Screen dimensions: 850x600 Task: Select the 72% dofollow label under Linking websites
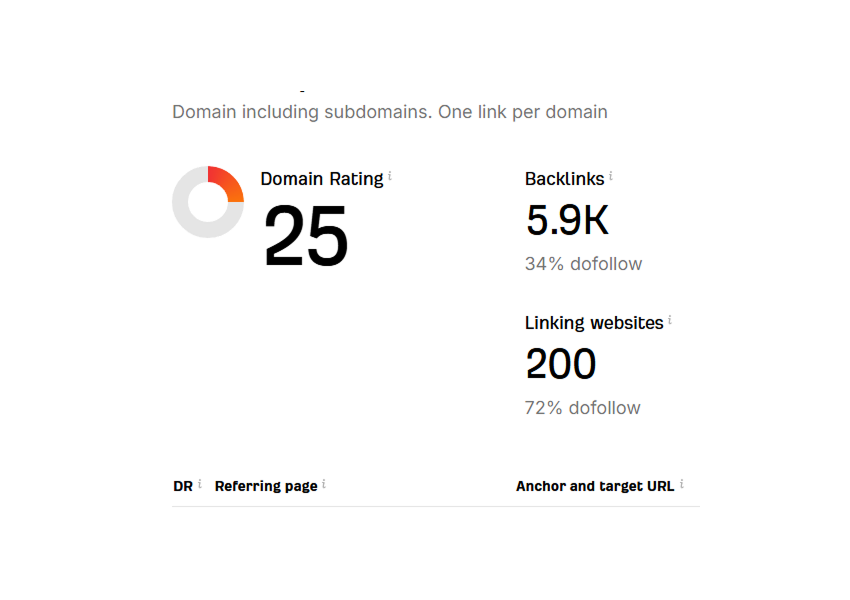point(584,407)
